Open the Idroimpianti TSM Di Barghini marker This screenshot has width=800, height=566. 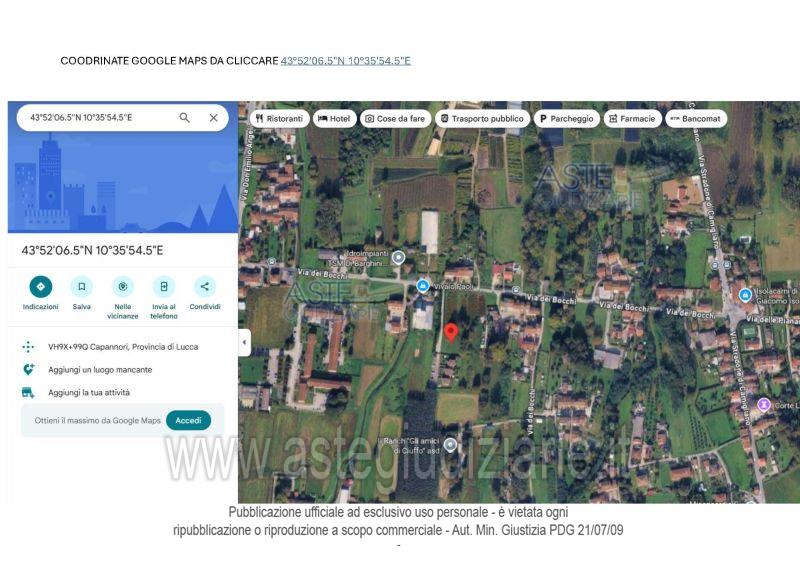click(x=398, y=258)
